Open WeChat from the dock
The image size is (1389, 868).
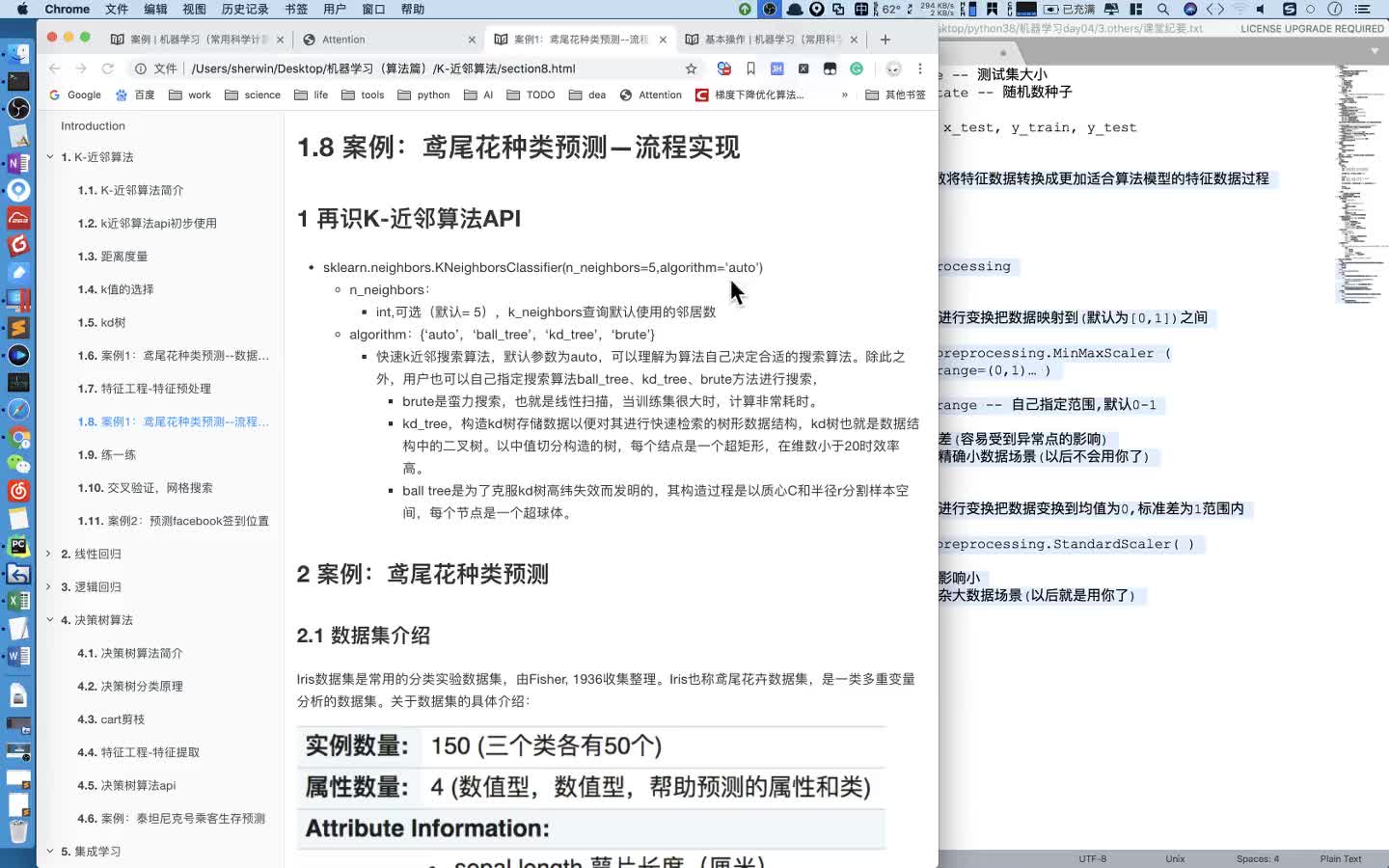pyautogui.click(x=18, y=464)
